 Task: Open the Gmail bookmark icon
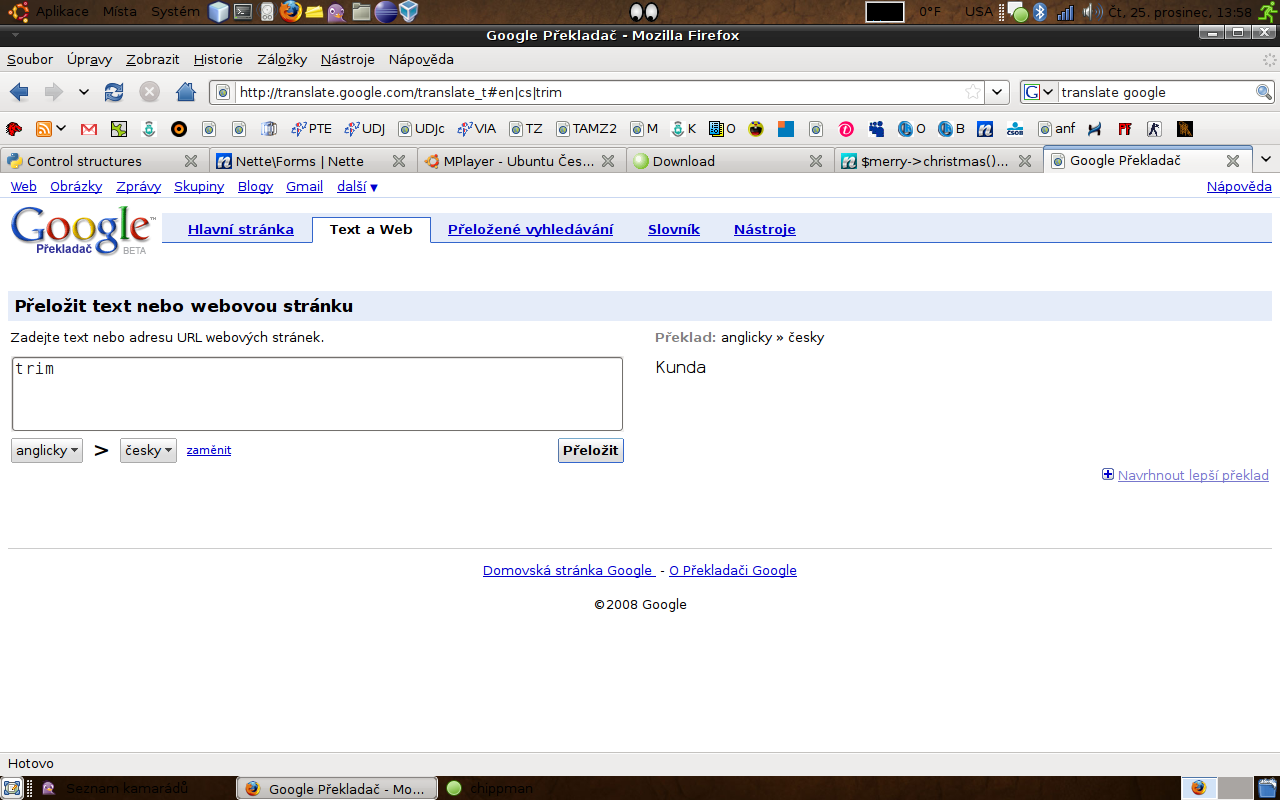89,129
